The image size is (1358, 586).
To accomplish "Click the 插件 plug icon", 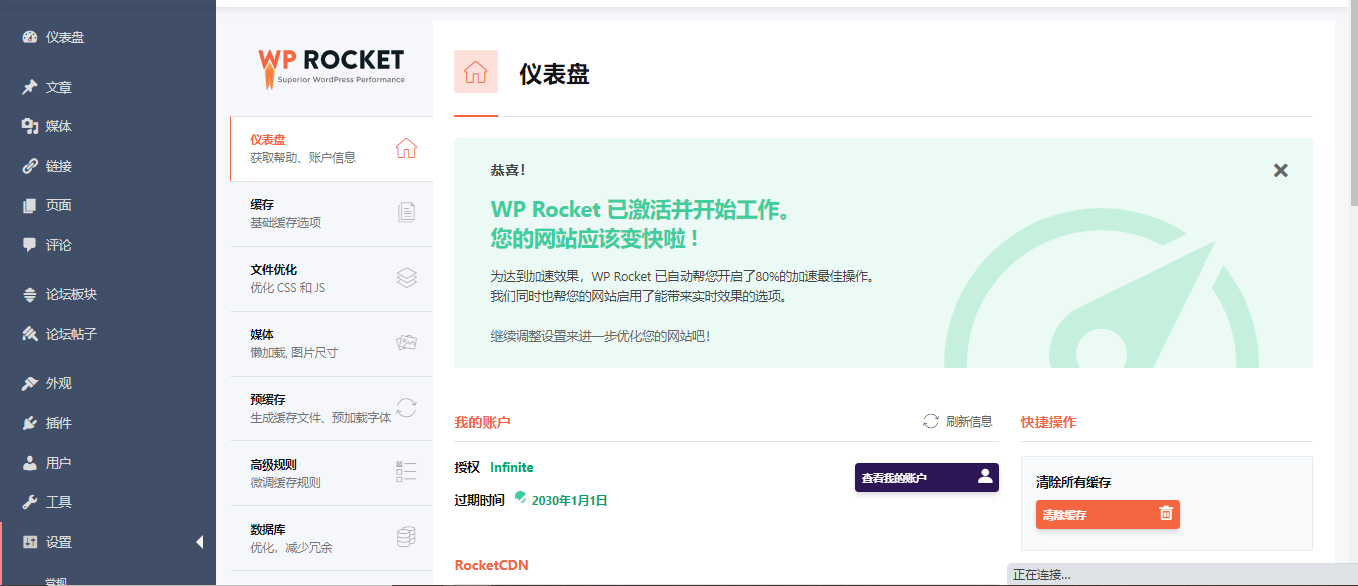I will click(29, 423).
